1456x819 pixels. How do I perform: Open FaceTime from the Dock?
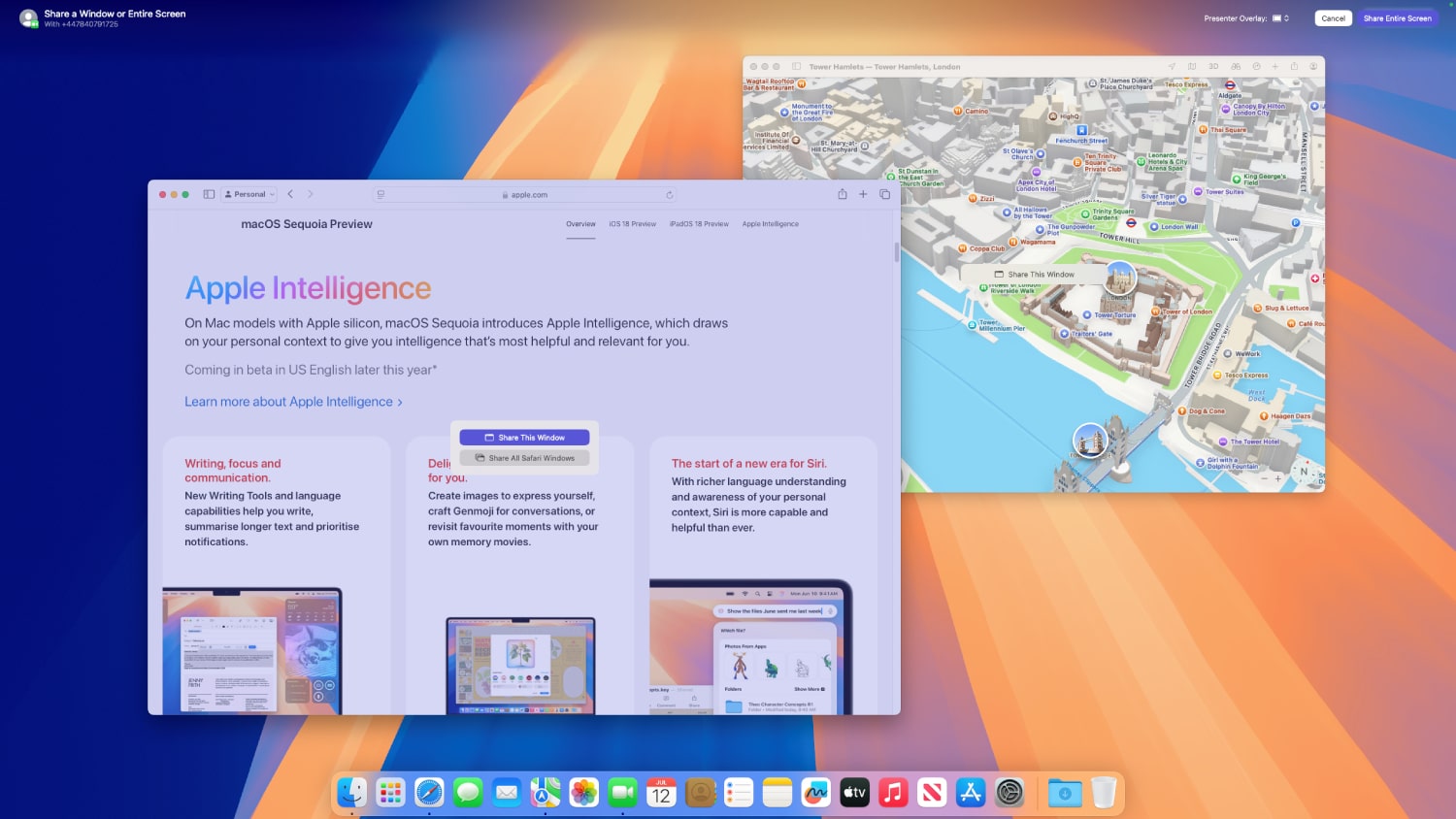pyautogui.click(x=622, y=793)
